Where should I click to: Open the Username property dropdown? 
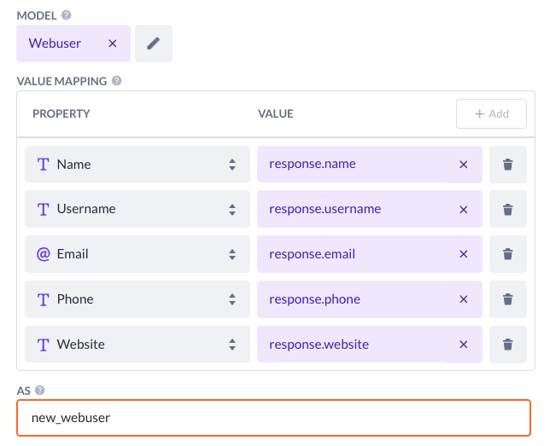(137, 209)
